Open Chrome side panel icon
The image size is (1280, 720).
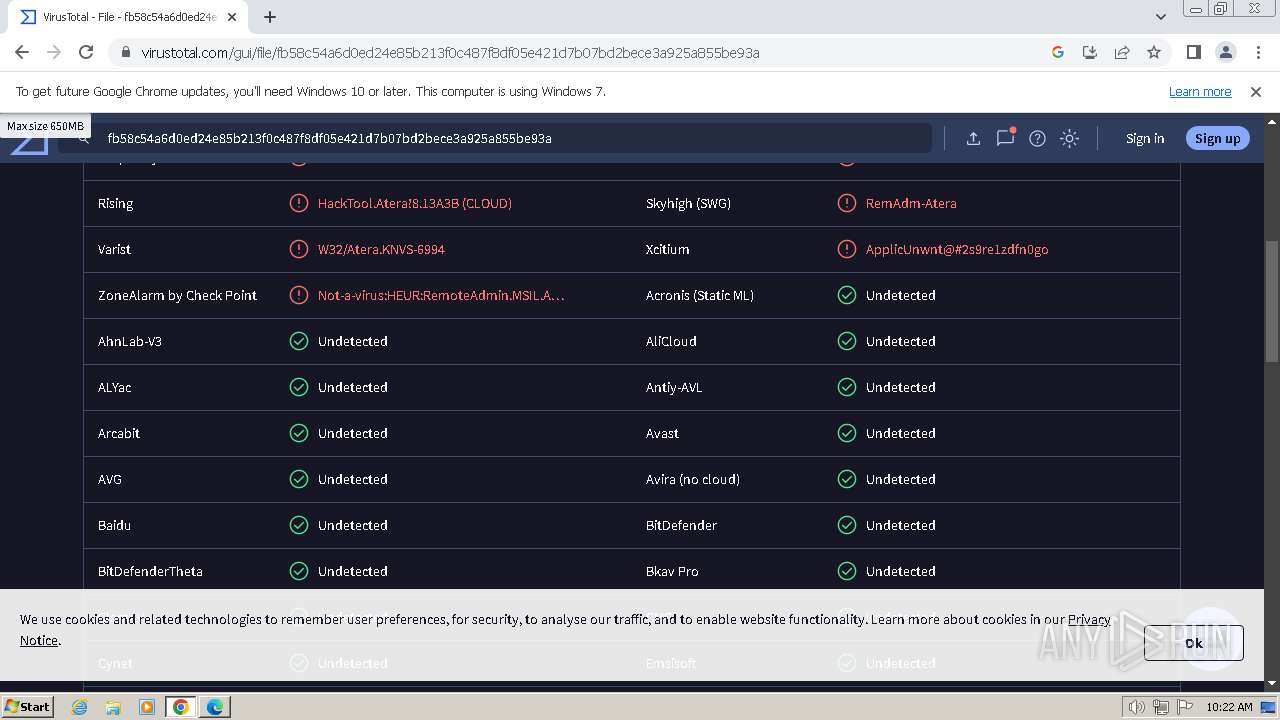pos(1194,52)
